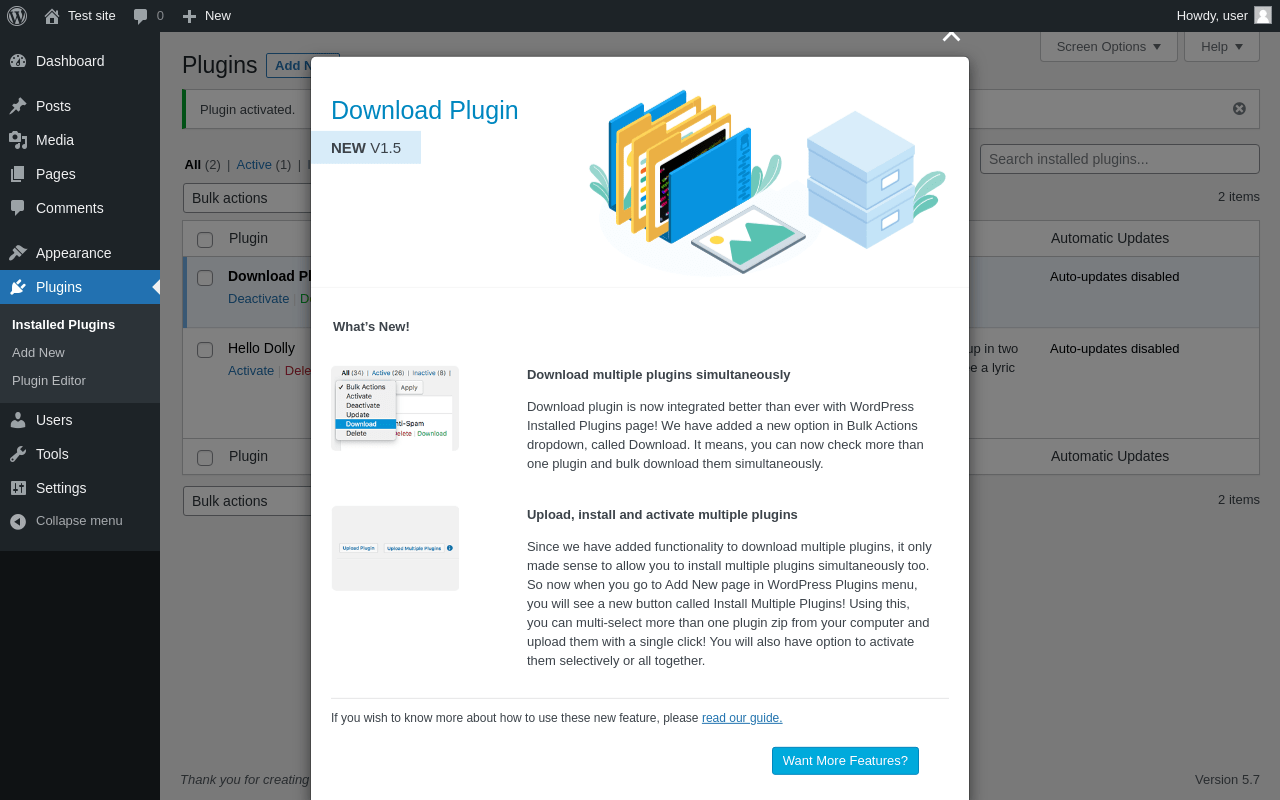Click the Version 5.7 footer text
The width and height of the screenshot is (1280, 800).
[1227, 779]
